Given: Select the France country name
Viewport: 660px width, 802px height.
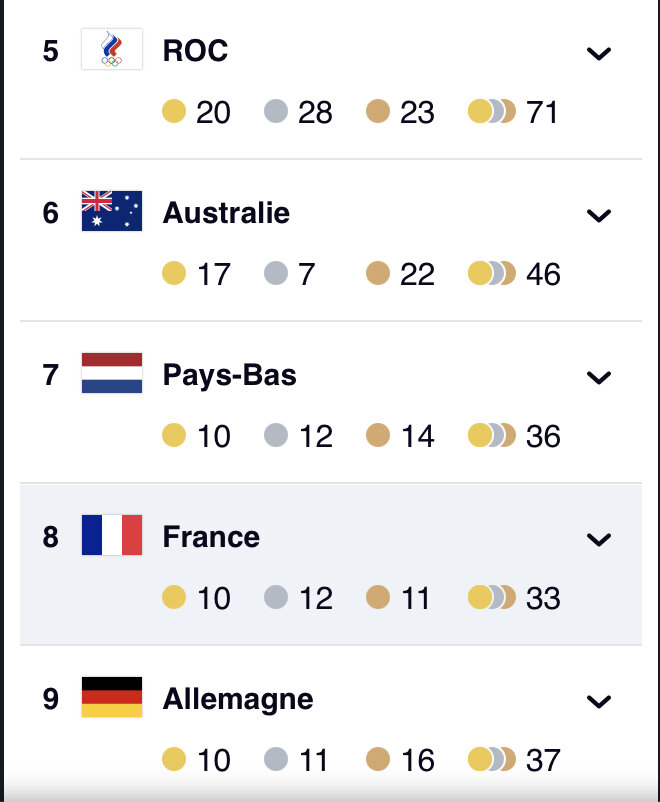Looking at the screenshot, I should click(x=211, y=536).
